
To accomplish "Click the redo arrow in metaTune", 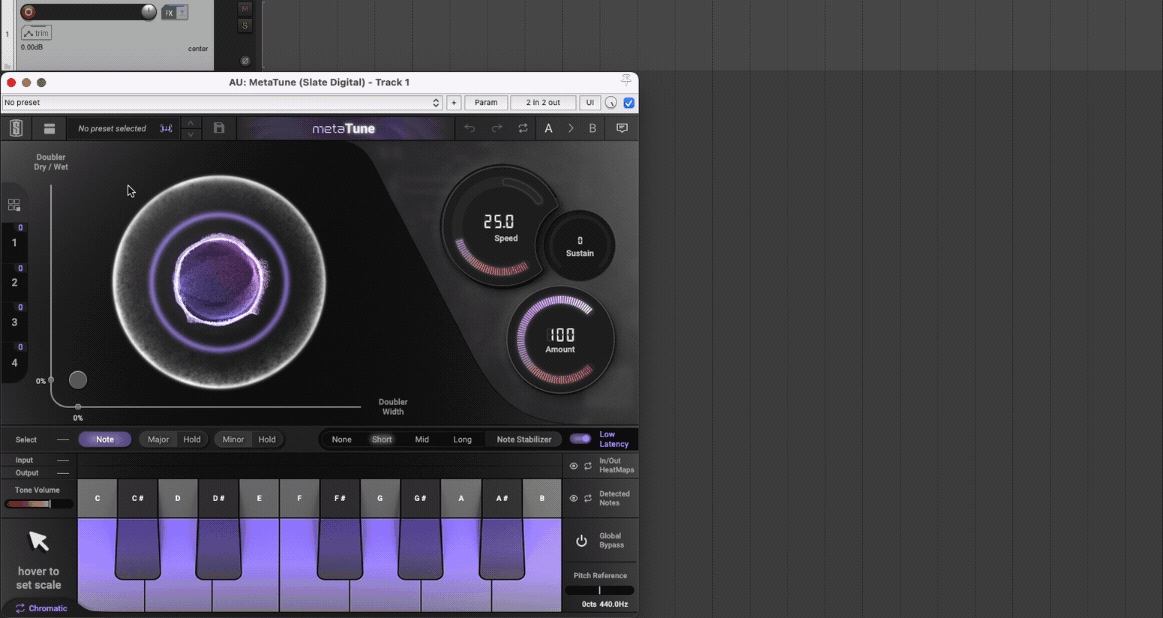I will click(x=496, y=128).
